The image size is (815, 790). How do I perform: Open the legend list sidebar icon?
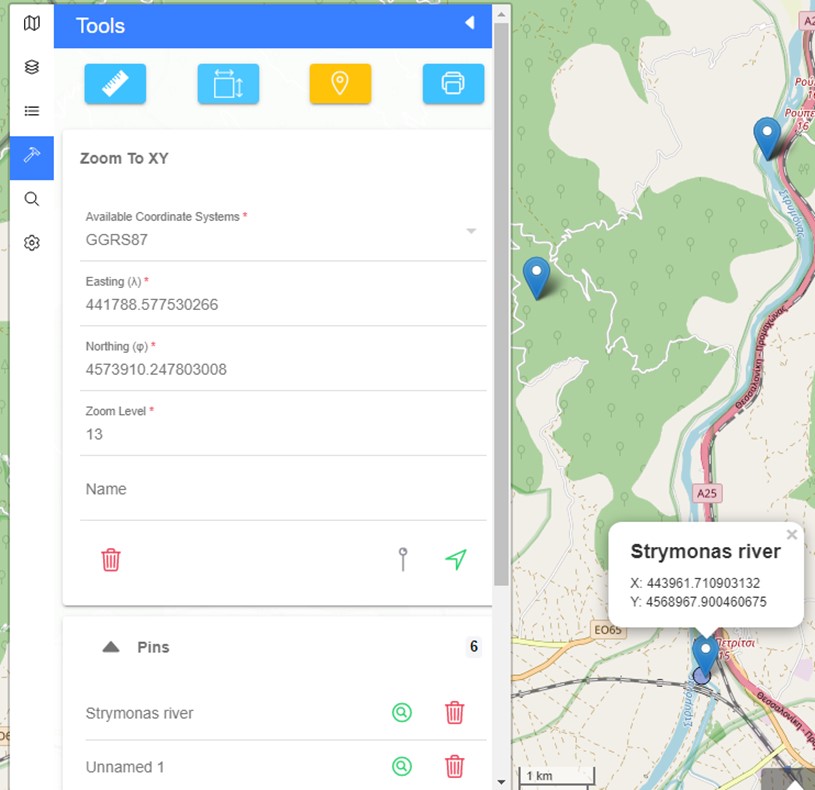(32, 111)
